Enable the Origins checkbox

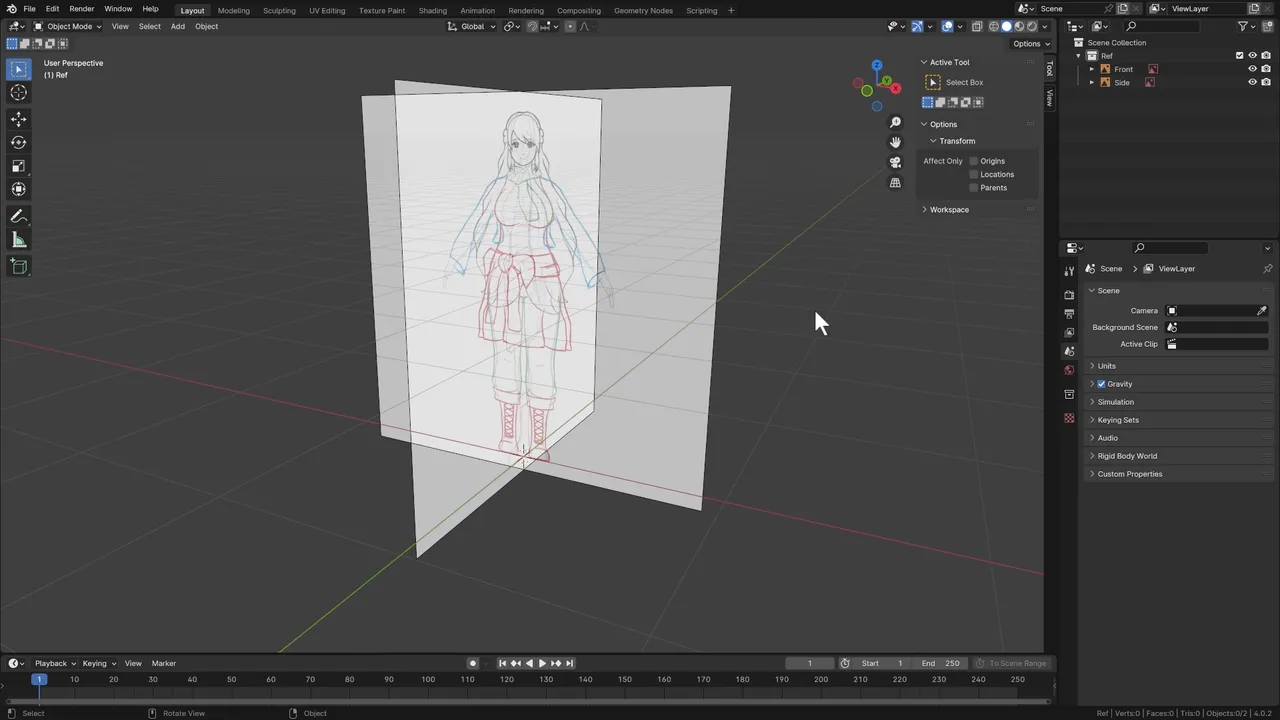pyautogui.click(x=973, y=161)
